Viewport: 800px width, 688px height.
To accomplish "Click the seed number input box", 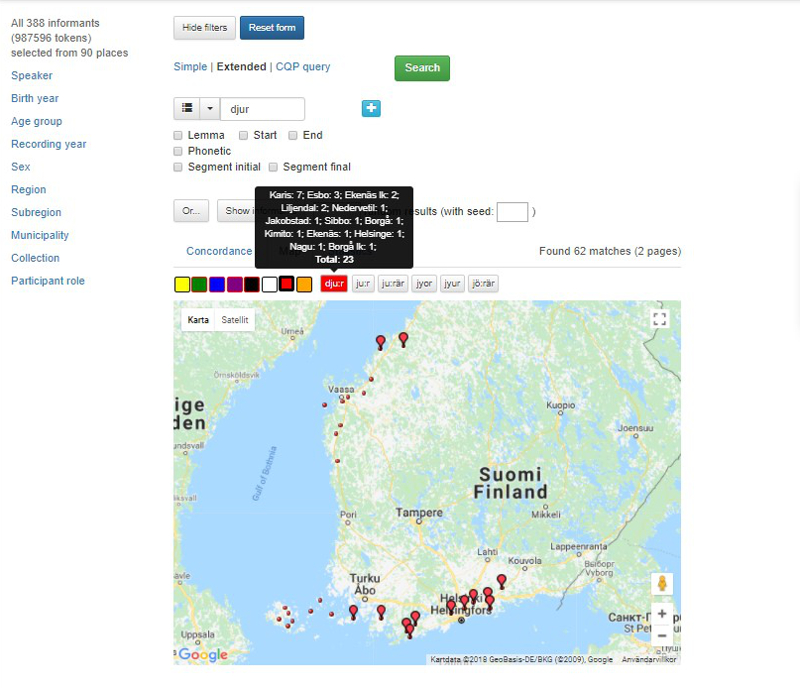I will coord(511,211).
